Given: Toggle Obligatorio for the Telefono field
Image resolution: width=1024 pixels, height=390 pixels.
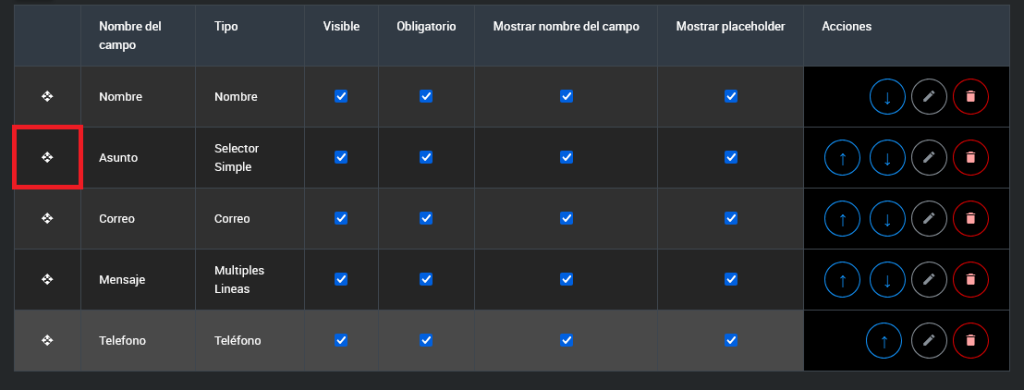Looking at the screenshot, I should click(x=426, y=340).
